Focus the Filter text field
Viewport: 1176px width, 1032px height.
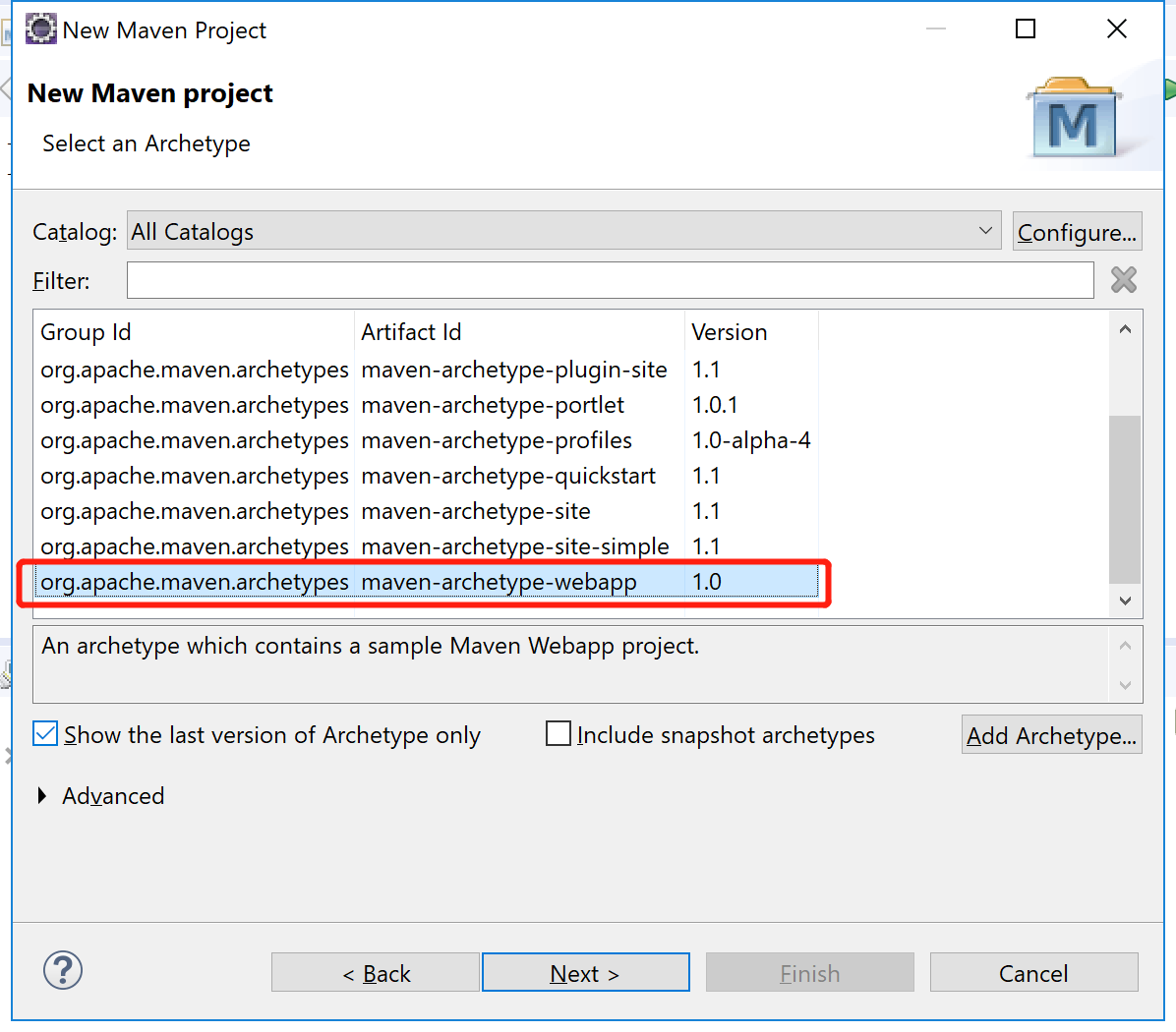coord(610,280)
